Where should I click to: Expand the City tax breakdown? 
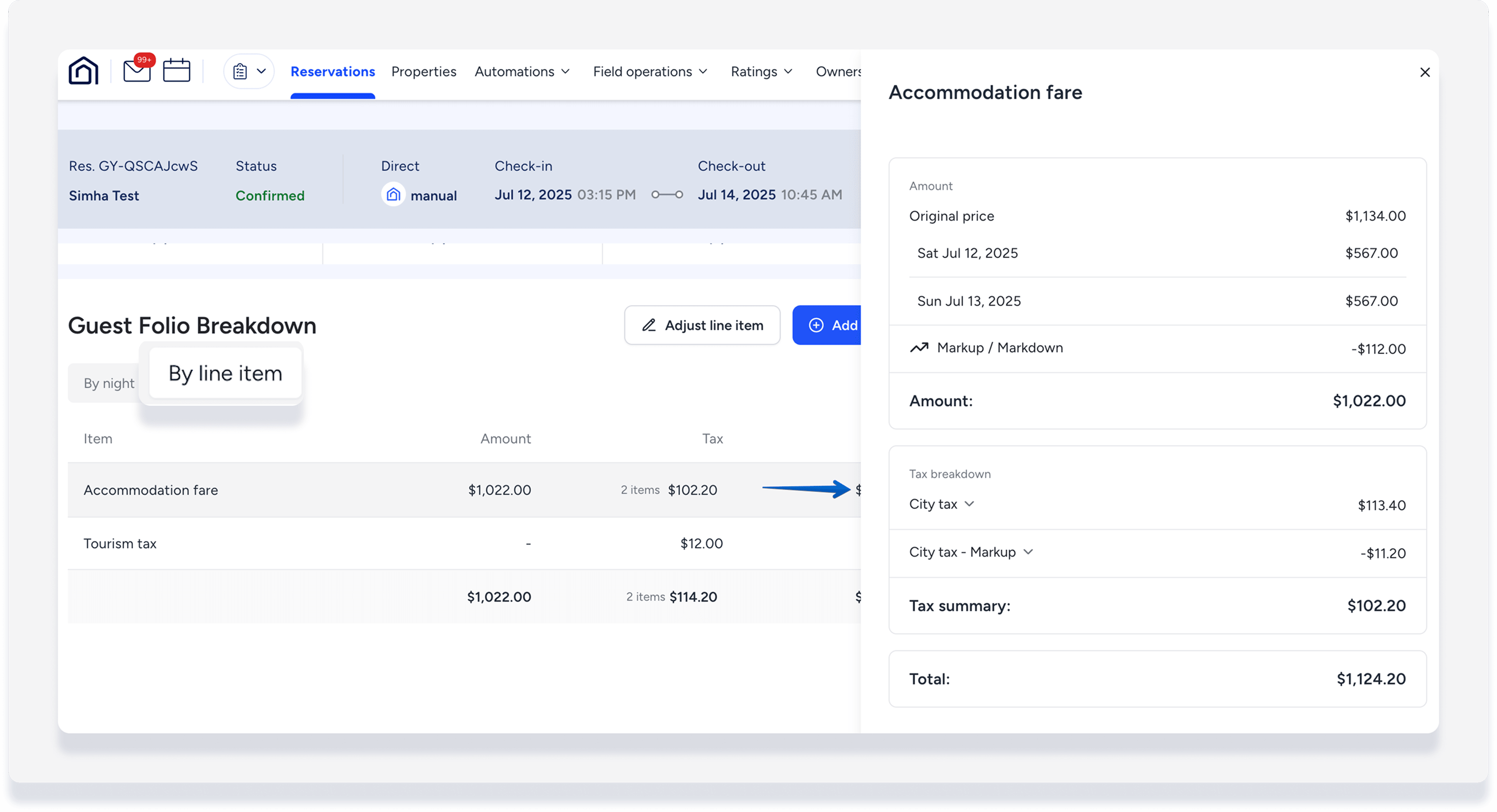tap(969, 504)
